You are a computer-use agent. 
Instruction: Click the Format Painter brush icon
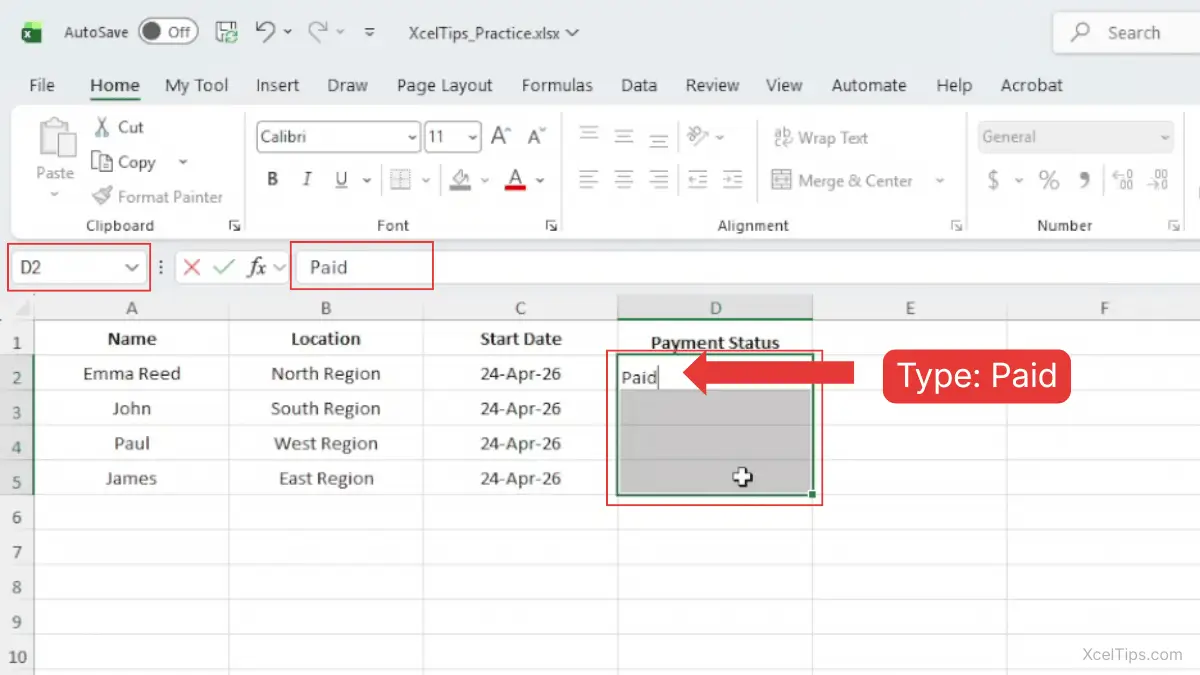coord(101,196)
